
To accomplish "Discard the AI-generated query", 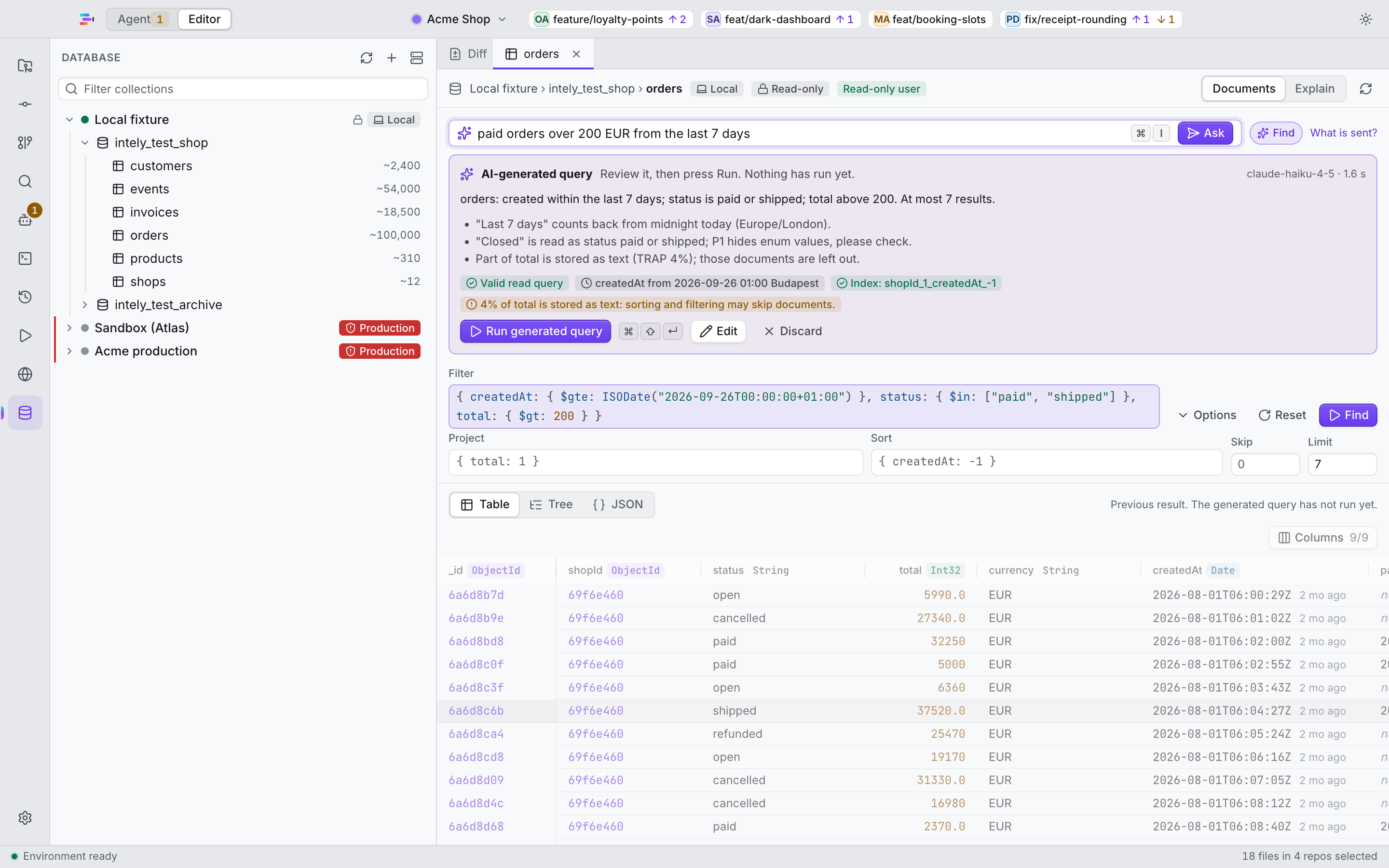I will (x=793, y=331).
